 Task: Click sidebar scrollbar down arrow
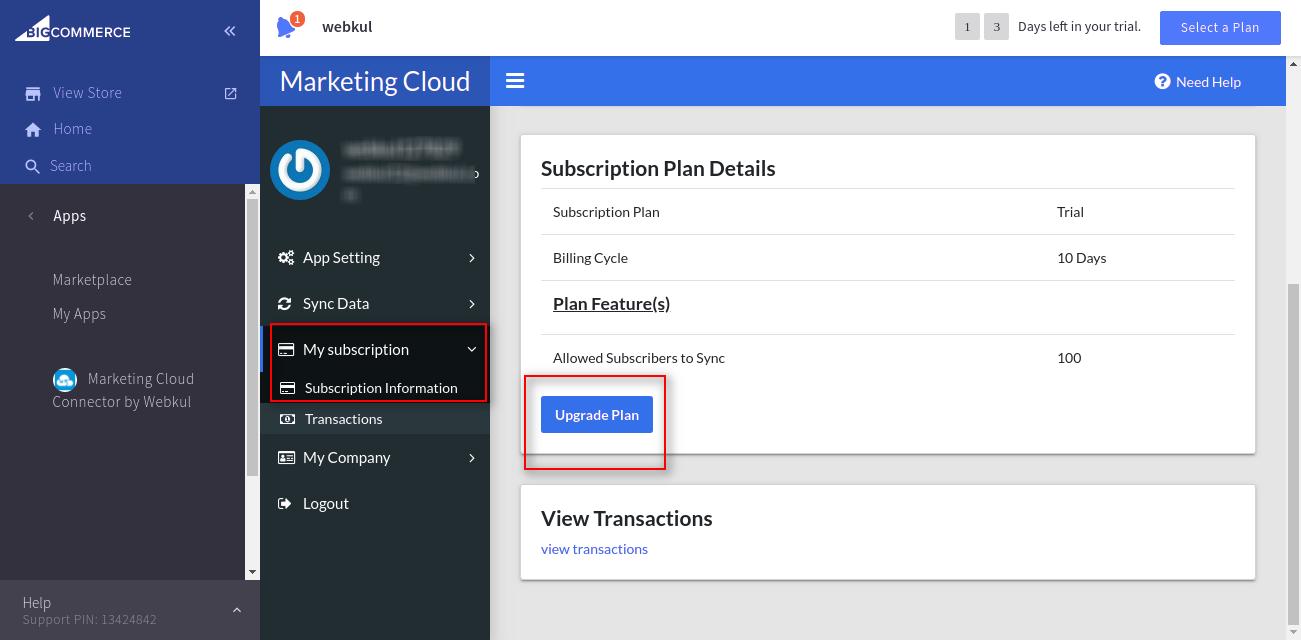point(252,572)
